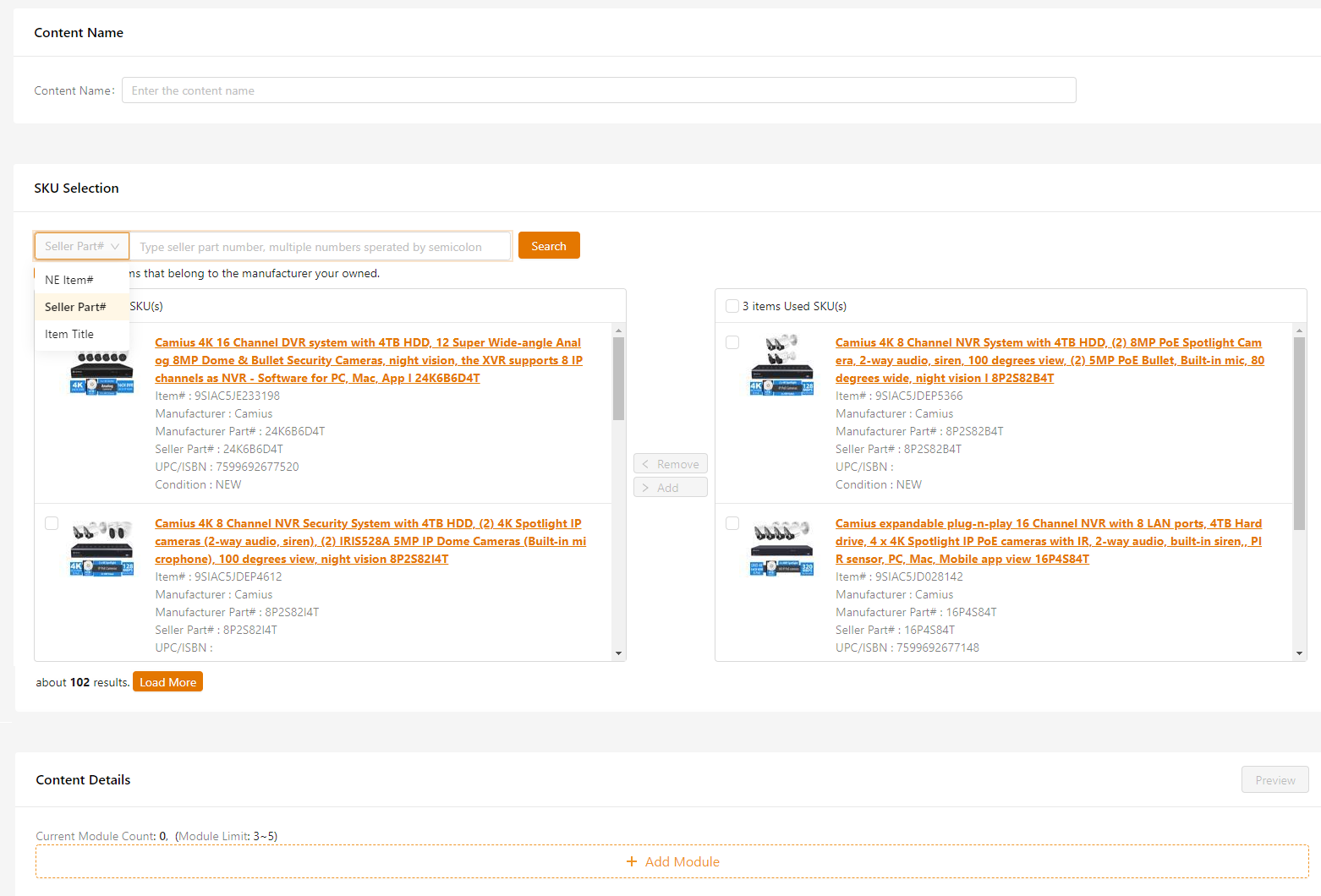Open the Camius 4K 8 Channel NVR Security System link
1321x896 pixels.
[370, 541]
